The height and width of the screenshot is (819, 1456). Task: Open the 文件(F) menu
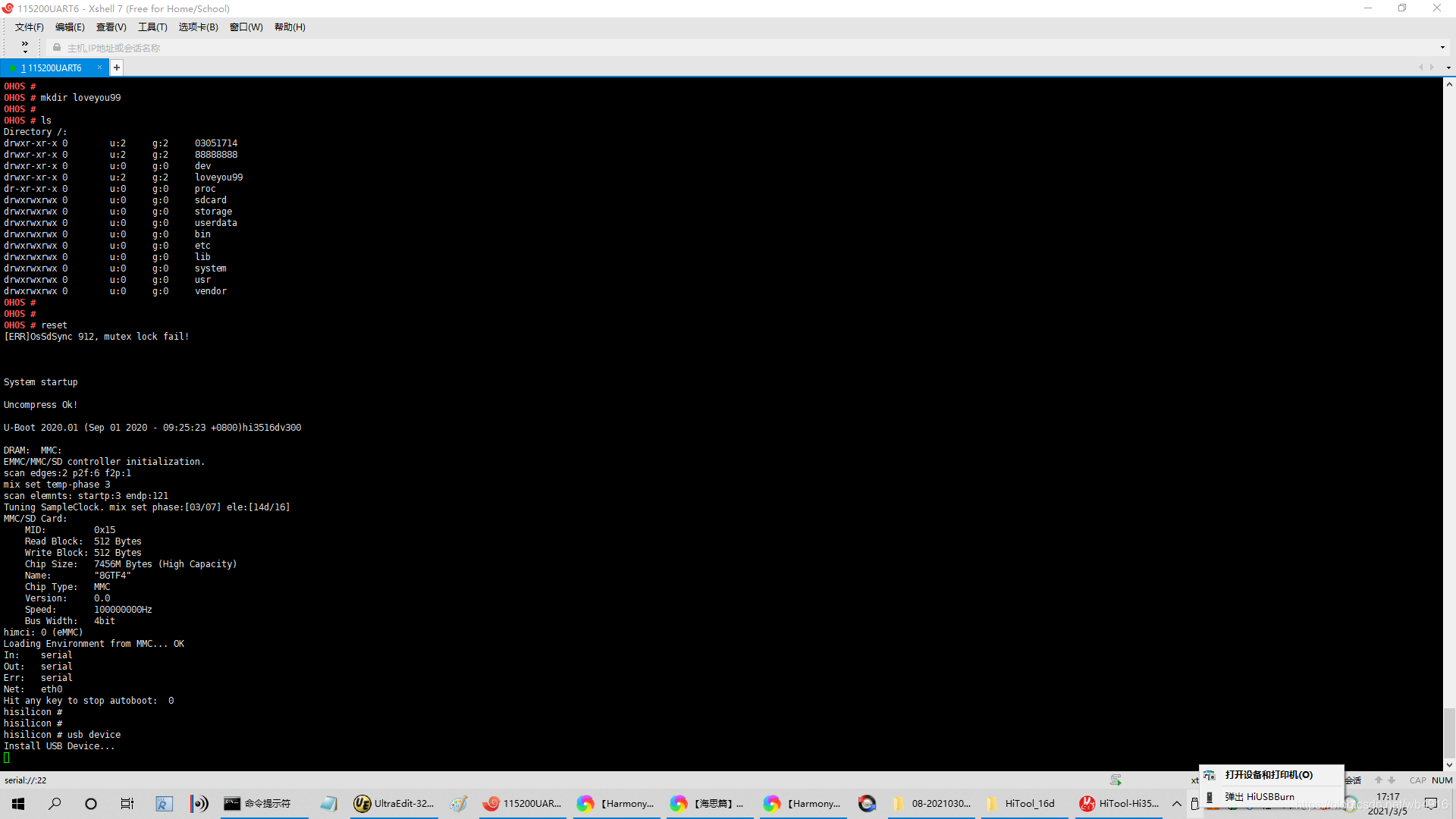(29, 27)
